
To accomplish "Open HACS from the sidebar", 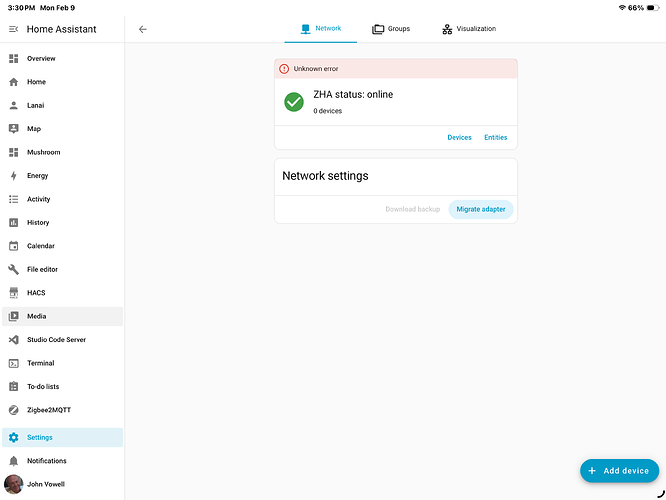I will [36, 293].
